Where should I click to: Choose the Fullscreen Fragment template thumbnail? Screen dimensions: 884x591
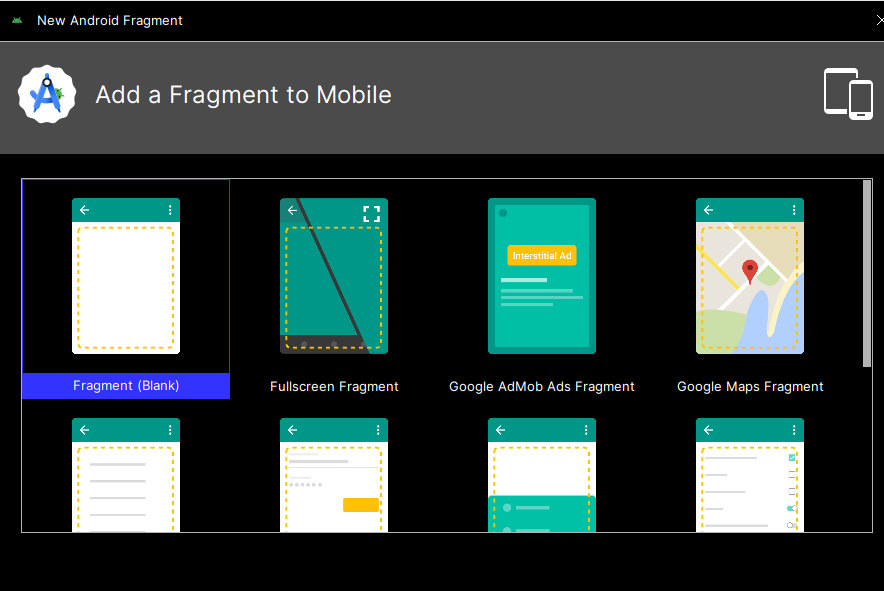pos(334,276)
